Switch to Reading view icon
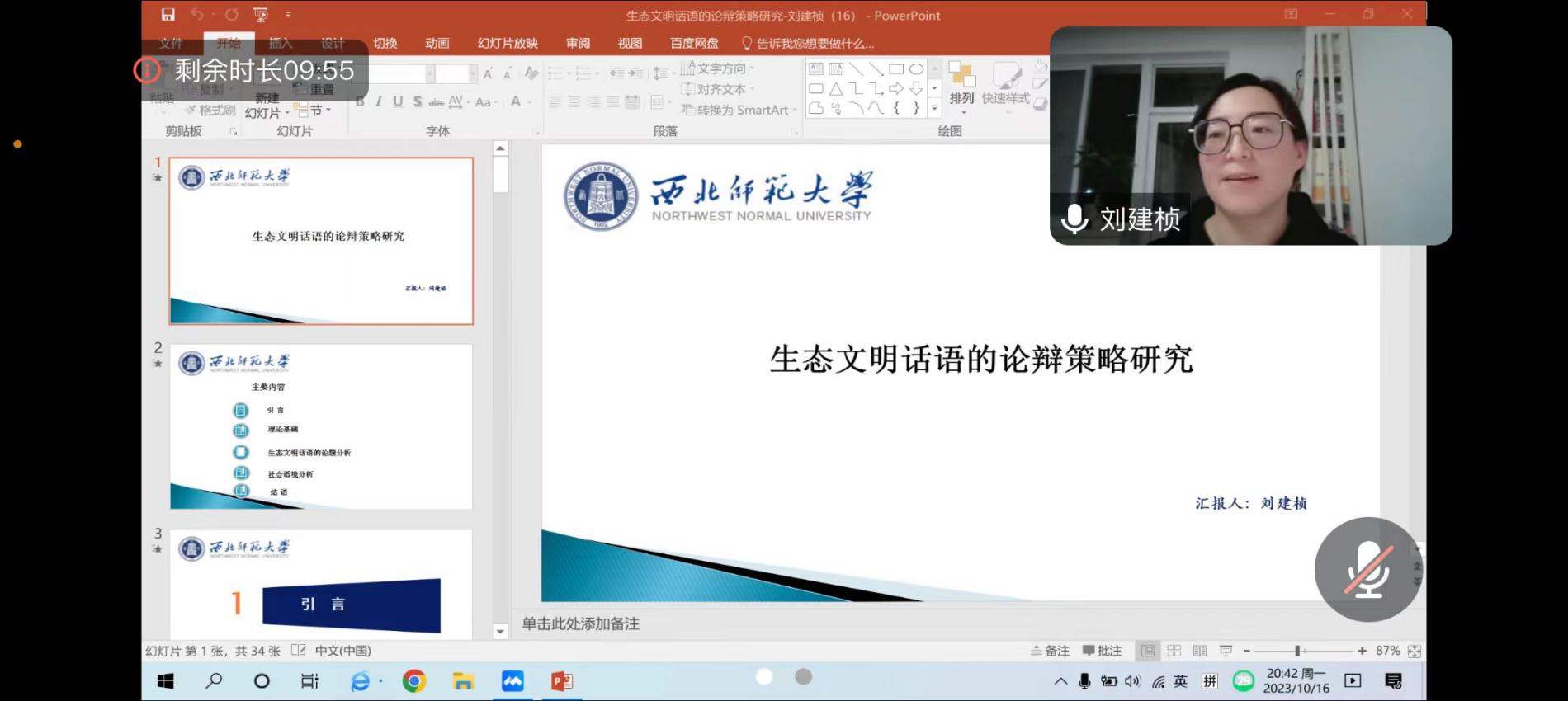Viewport: 1568px width, 701px height. [x=1200, y=651]
